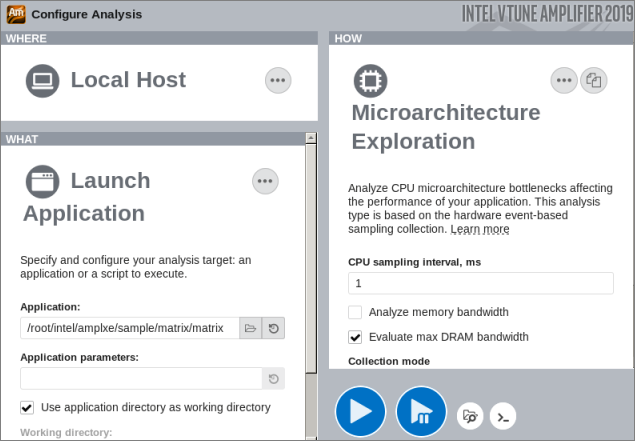Open the search binaries folder icon
The width and height of the screenshot is (635, 441).
pyautogui.click(x=470, y=414)
